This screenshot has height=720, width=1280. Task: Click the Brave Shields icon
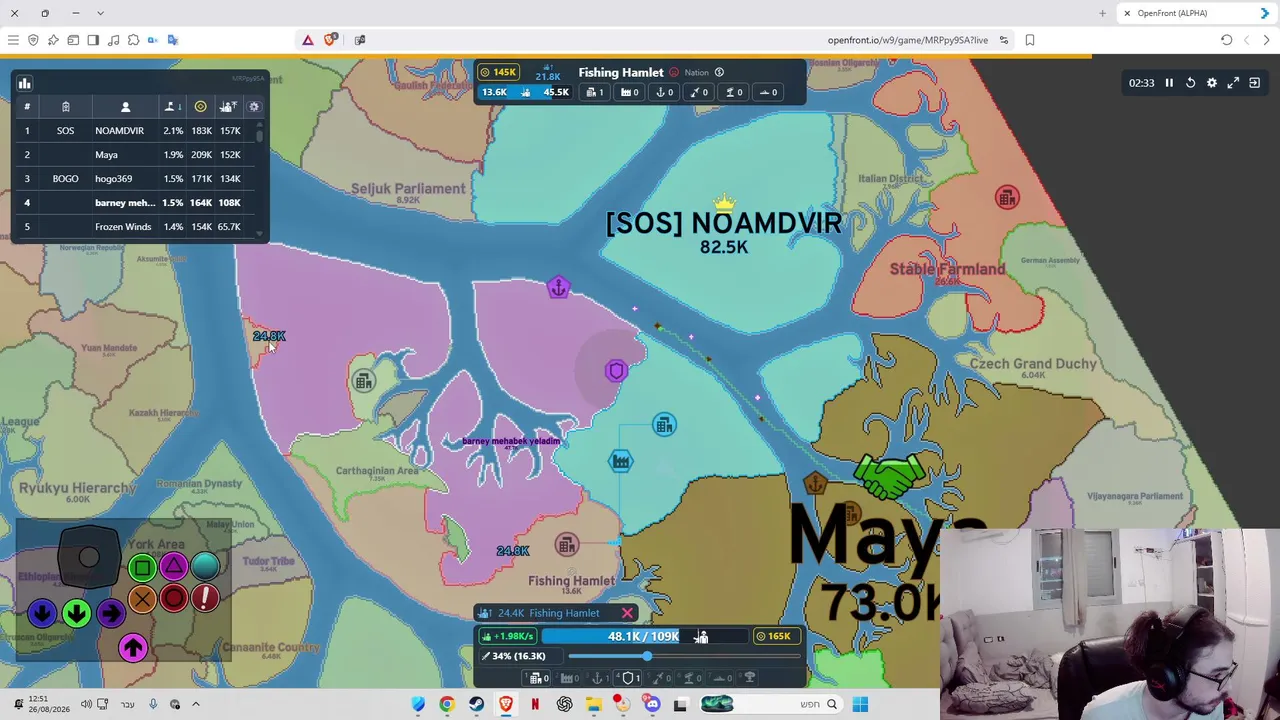(330, 40)
